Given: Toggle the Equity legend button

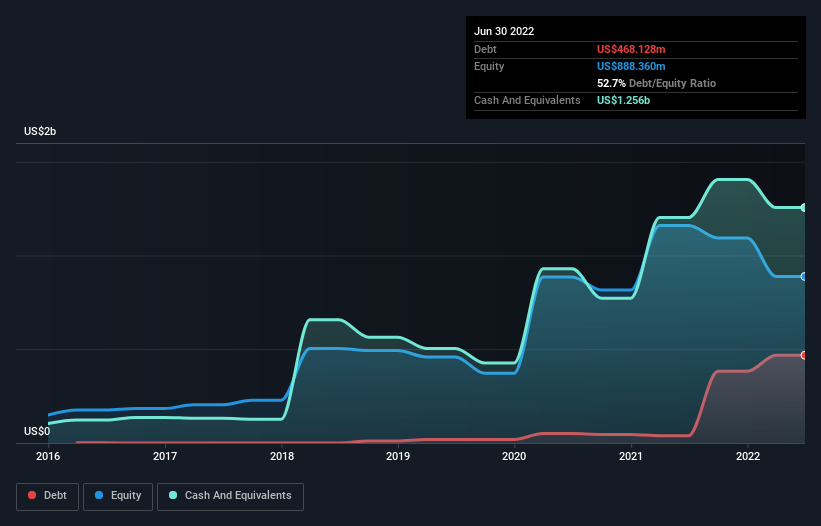Looking at the screenshot, I should pyautogui.click(x=118, y=496).
